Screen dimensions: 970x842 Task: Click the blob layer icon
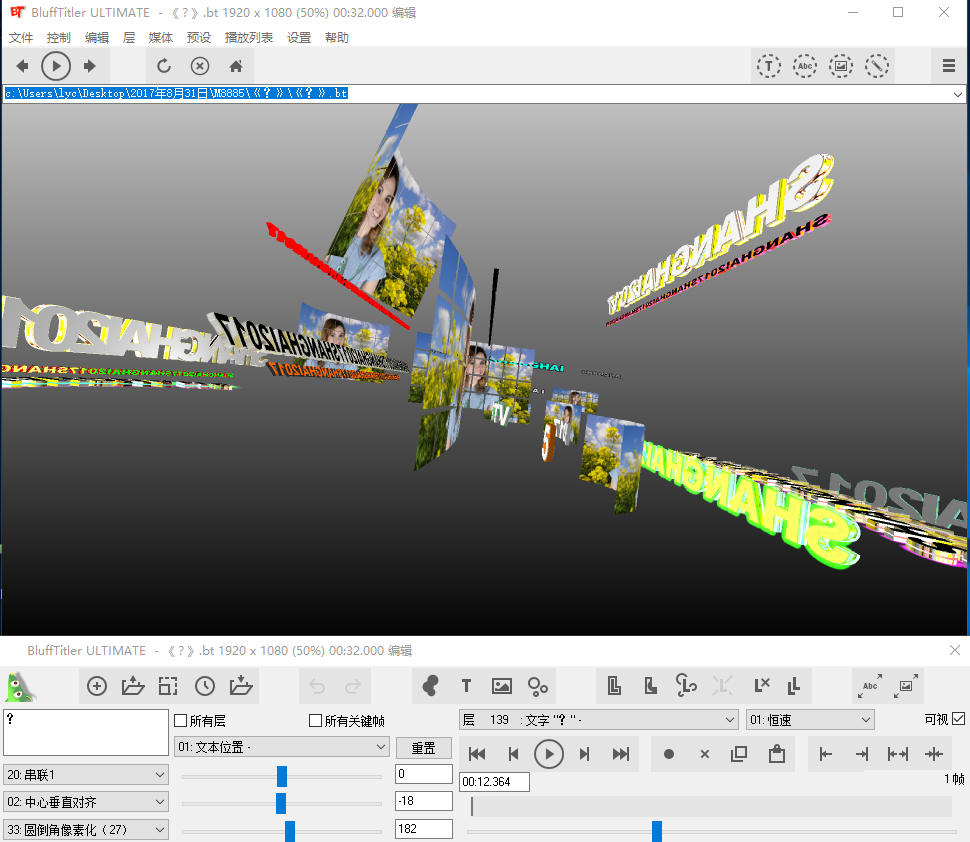pos(430,686)
